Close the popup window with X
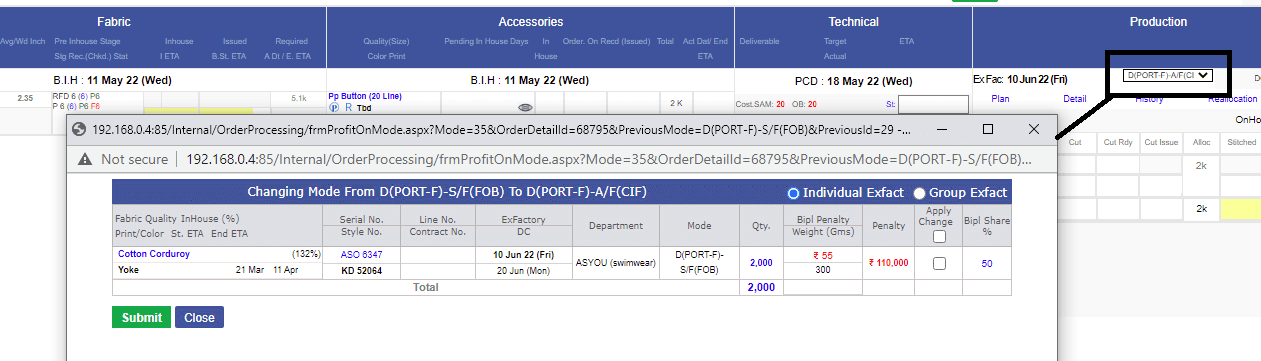The image size is (1261, 361). coord(1034,129)
